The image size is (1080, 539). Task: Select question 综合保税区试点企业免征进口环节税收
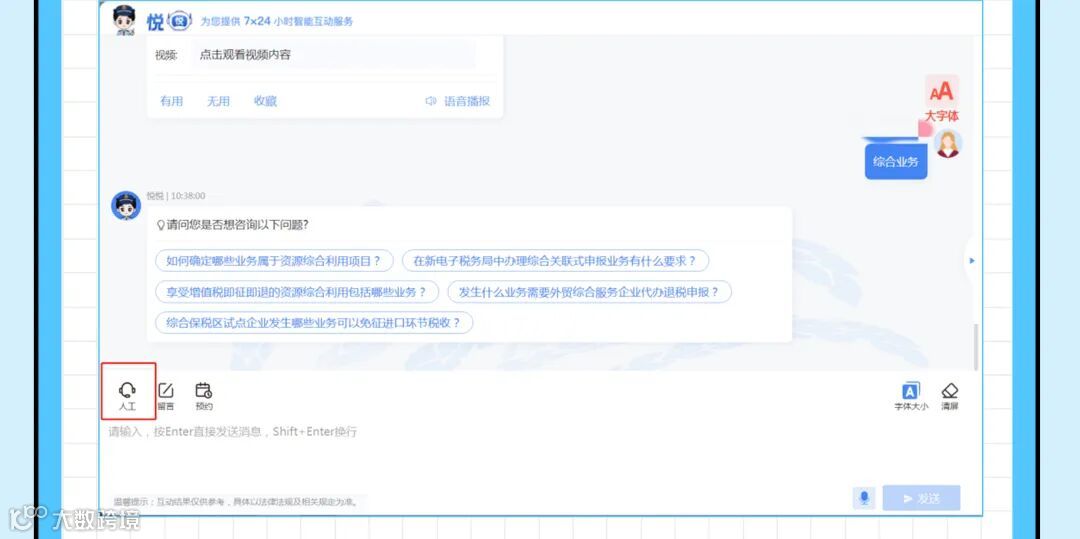coord(314,322)
